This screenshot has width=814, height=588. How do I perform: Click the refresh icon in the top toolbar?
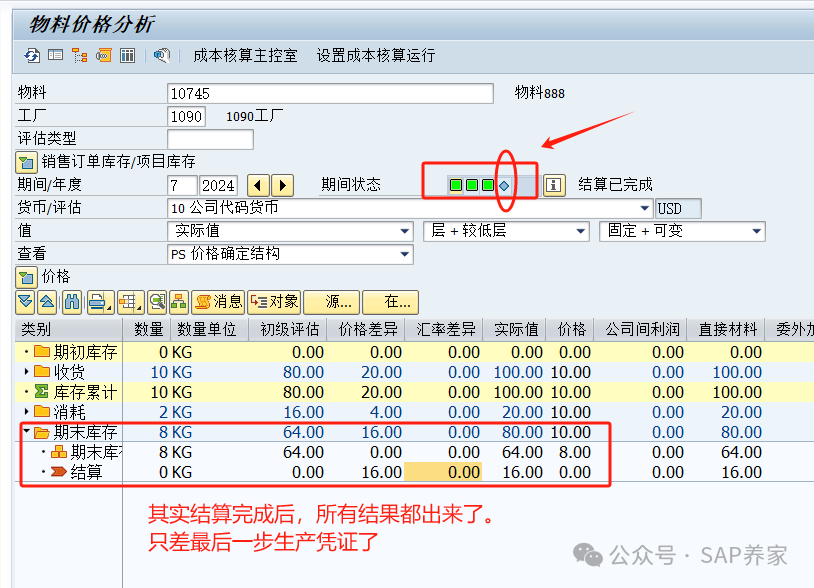coord(32,56)
